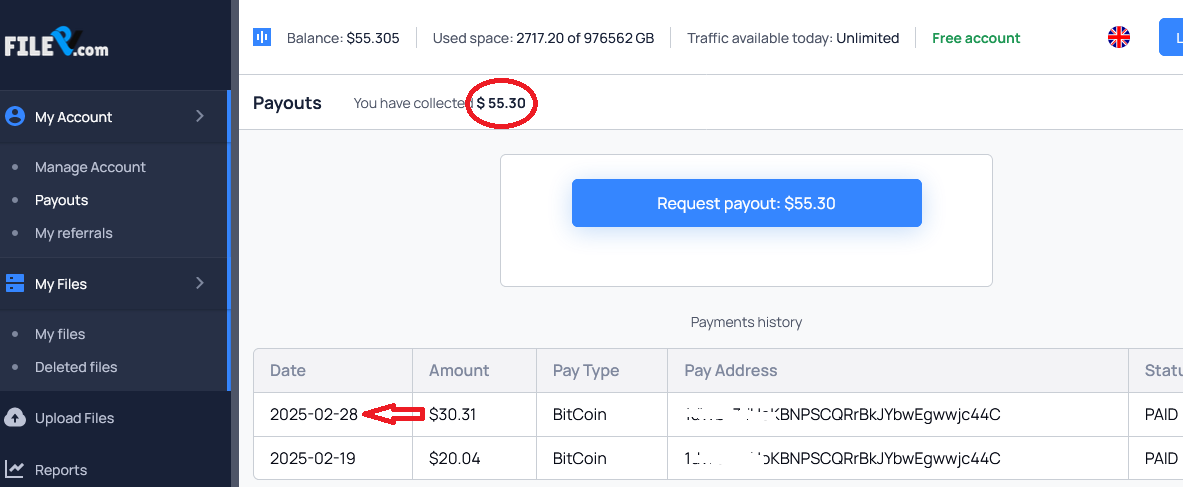
Task: Click the Reports chart icon
Action: tap(15, 470)
